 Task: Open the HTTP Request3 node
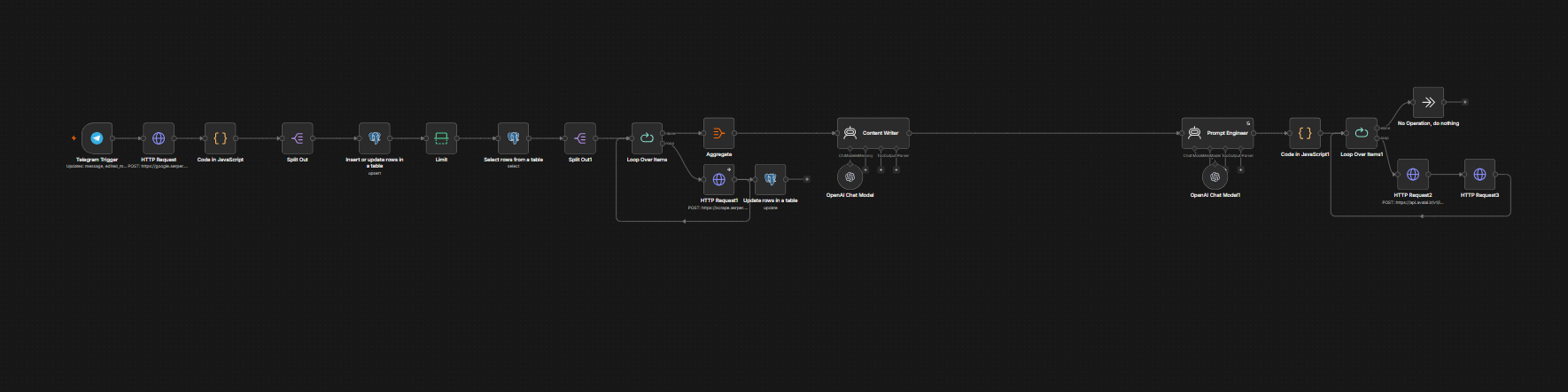coord(1479,175)
